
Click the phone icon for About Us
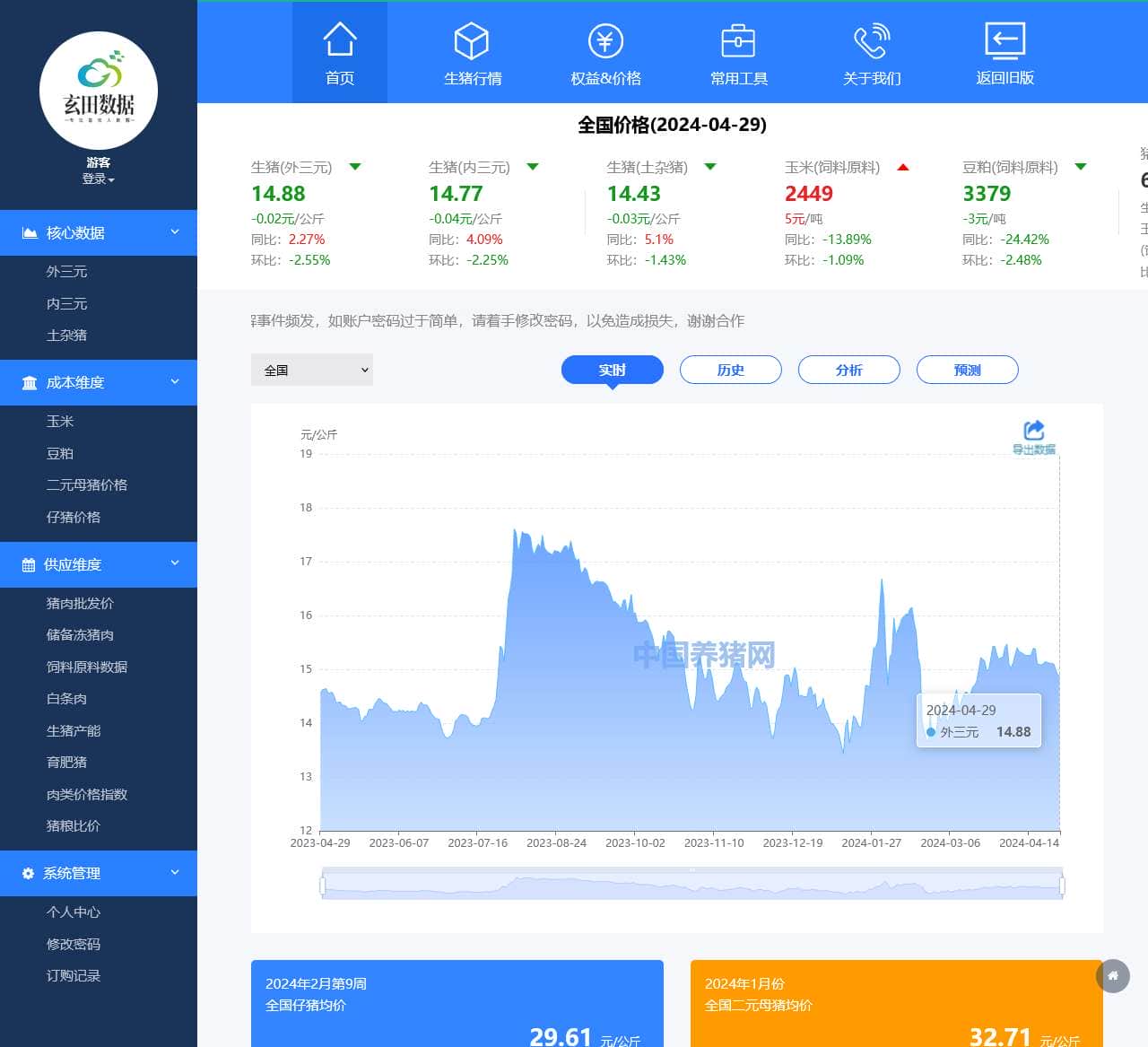click(x=871, y=40)
